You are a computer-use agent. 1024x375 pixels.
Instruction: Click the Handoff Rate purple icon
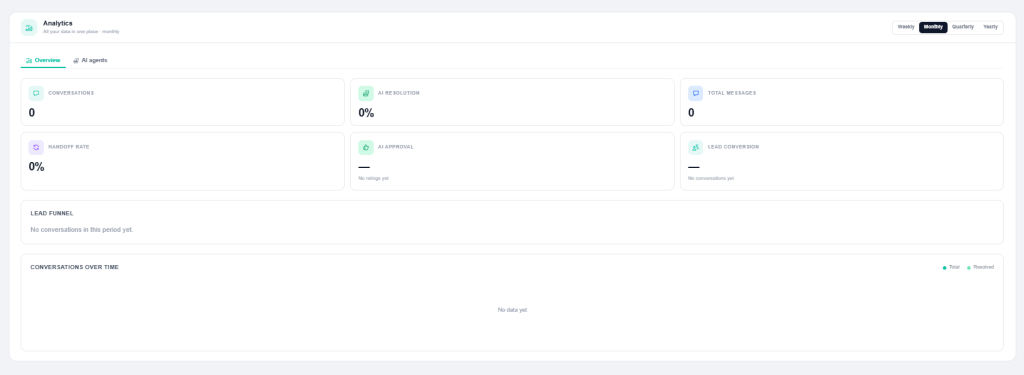(x=36, y=147)
